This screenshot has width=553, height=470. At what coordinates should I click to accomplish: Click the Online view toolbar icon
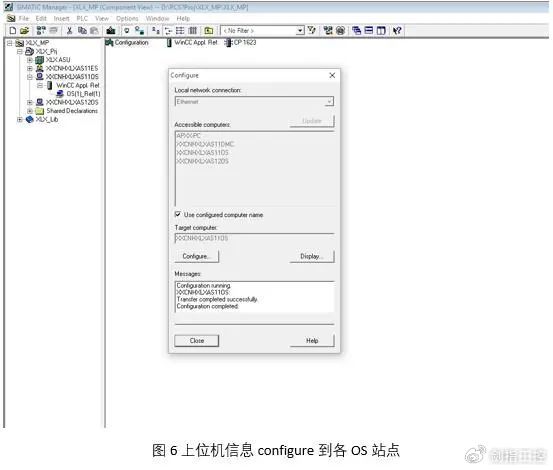(127, 31)
